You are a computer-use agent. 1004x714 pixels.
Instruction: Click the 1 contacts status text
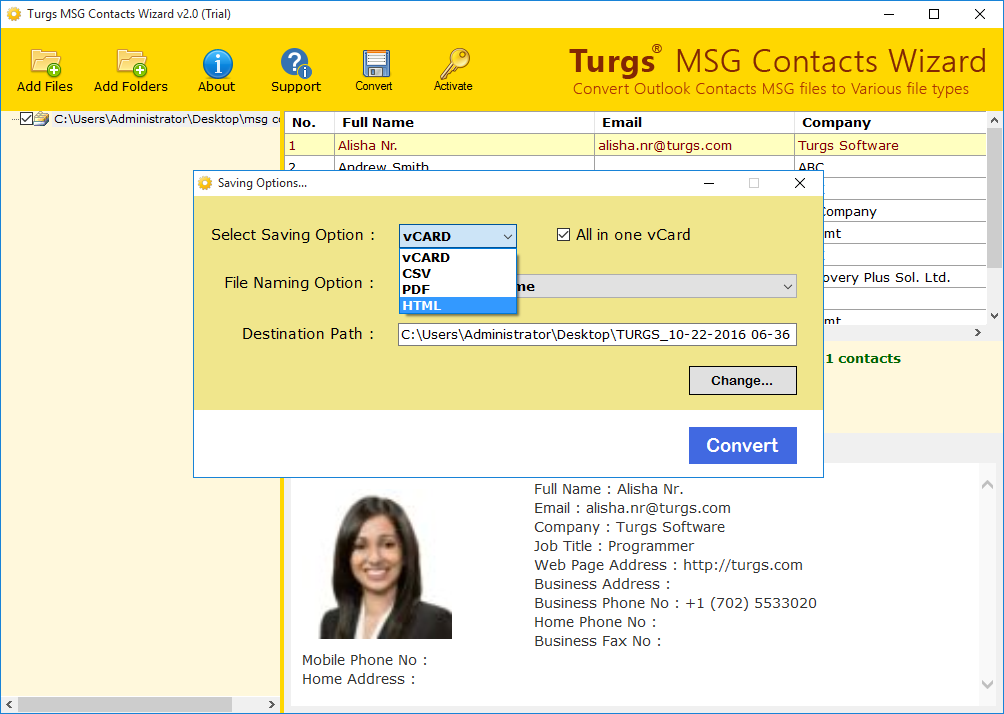(863, 359)
